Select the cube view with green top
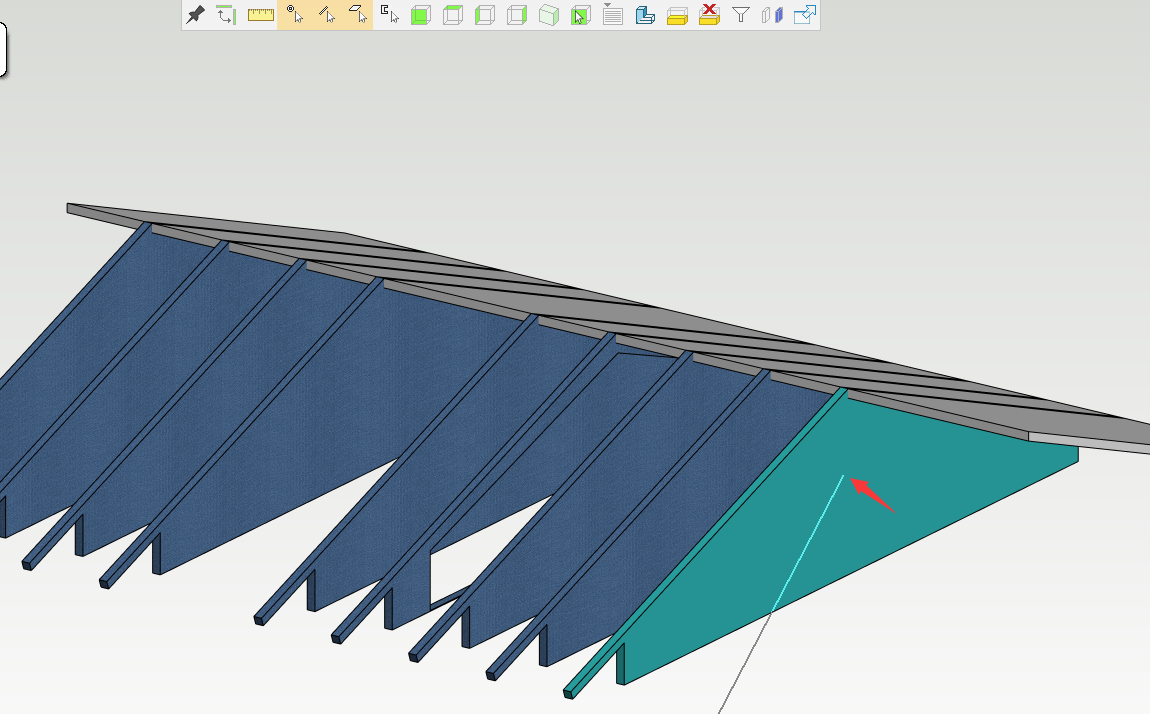Viewport: 1150px width, 714px height. tap(453, 15)
